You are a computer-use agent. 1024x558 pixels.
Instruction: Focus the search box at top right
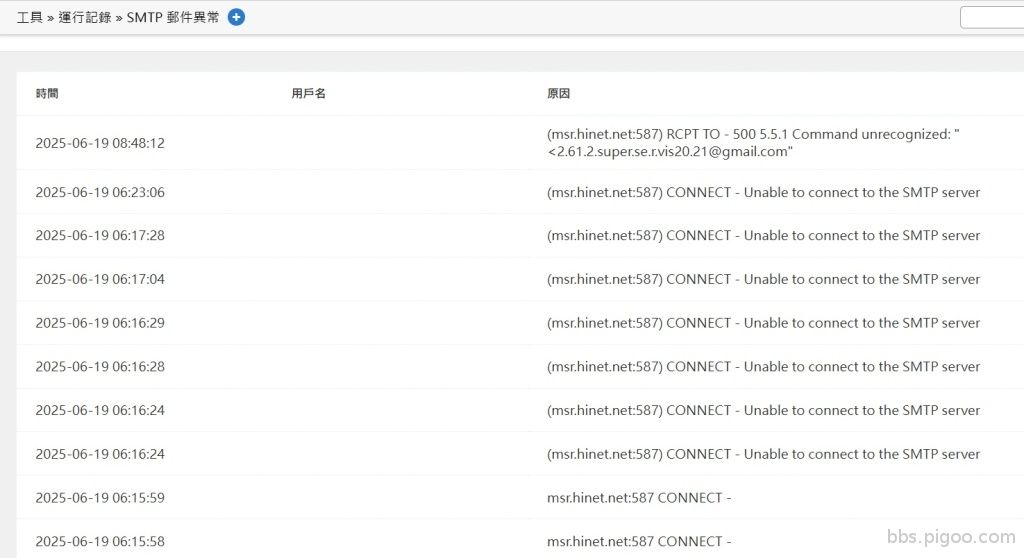tap(993, 17)
